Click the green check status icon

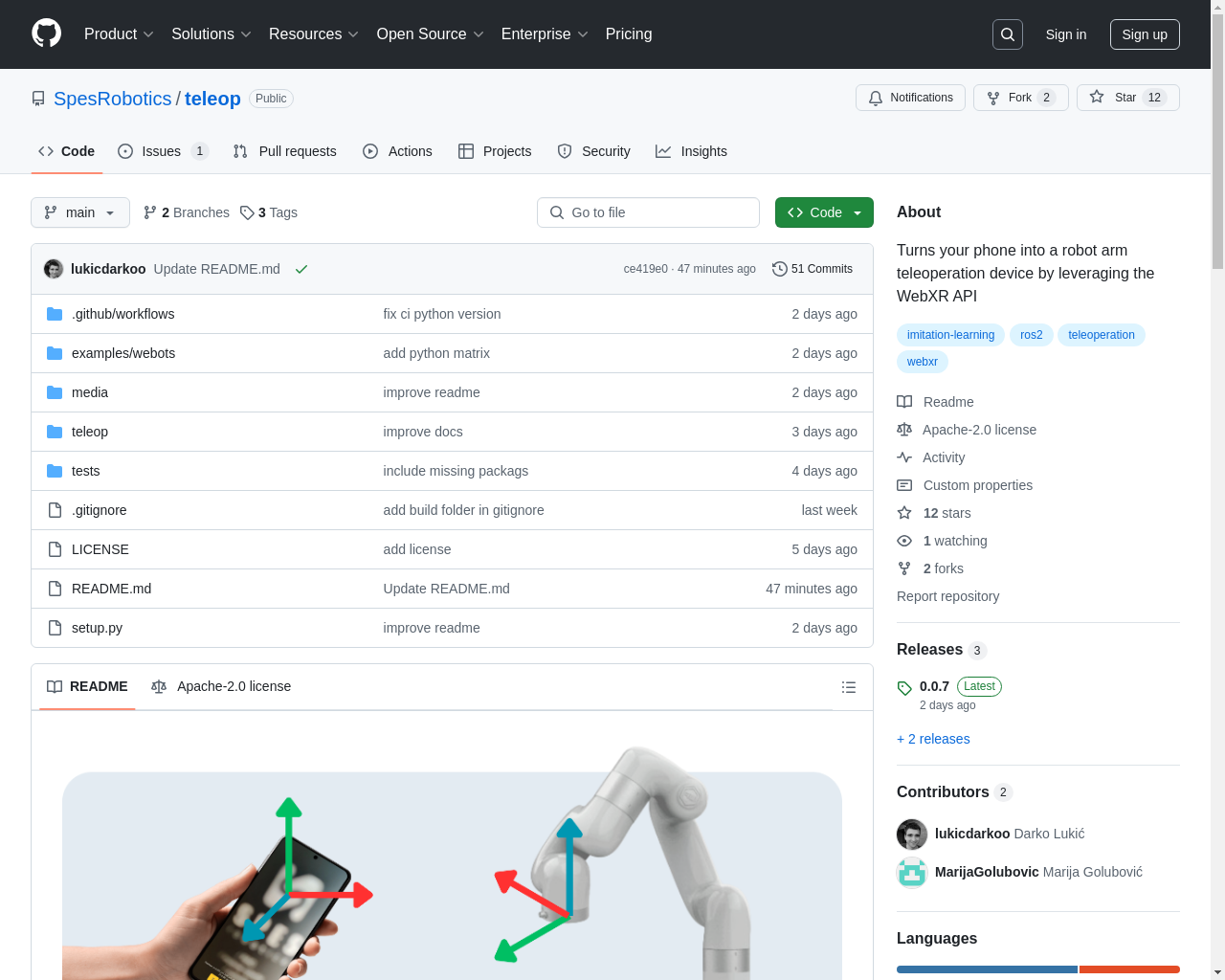pos(301,269)
